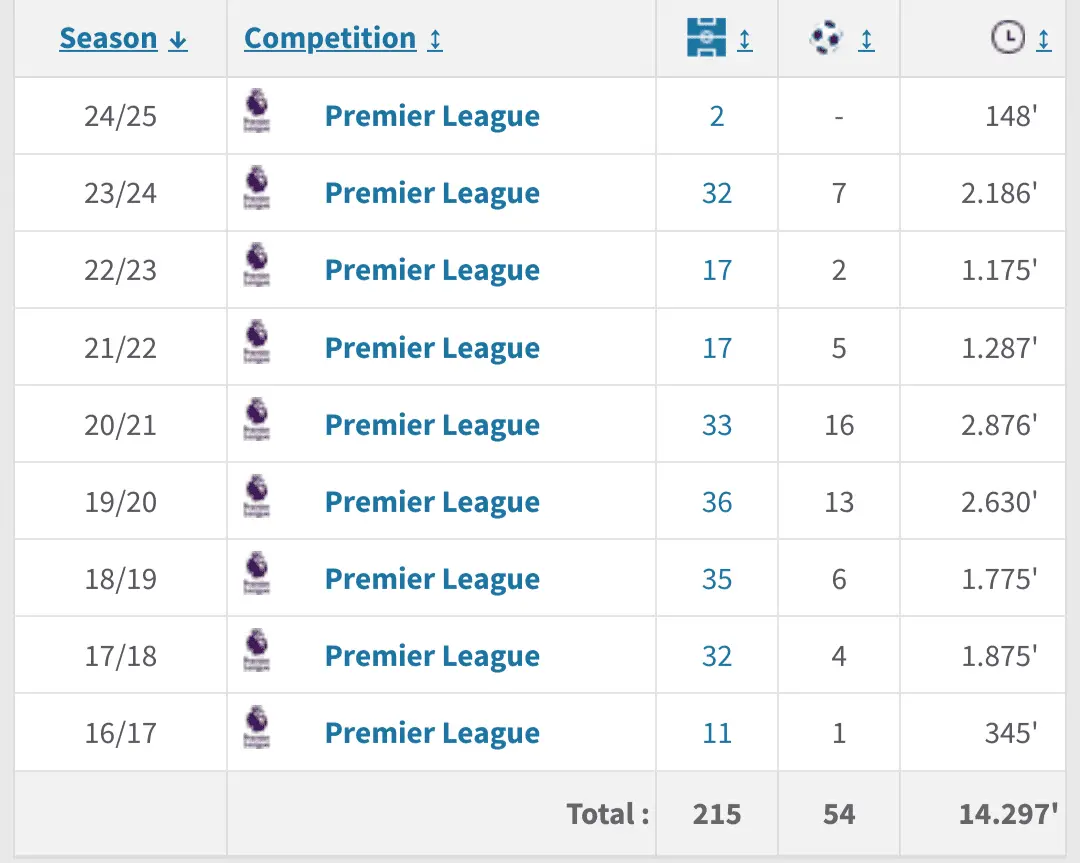
Task: Click Premier League logo in 16/17 row
Action: tap(256, 729)
